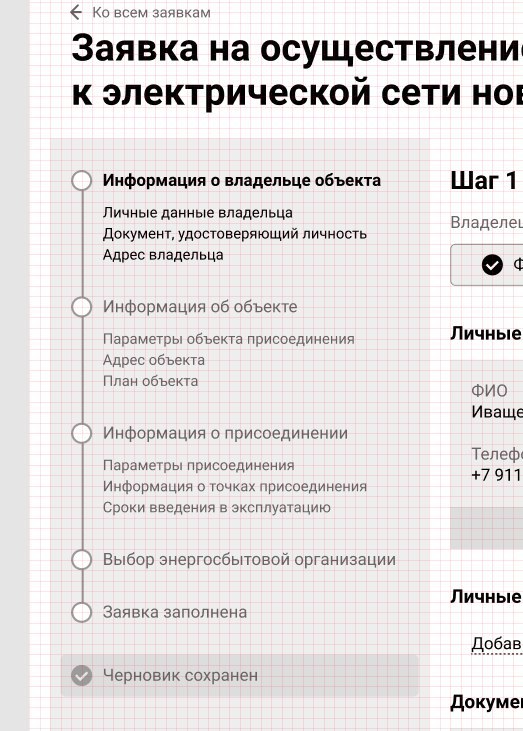Open step 'Информация о присоединении'
The height and width of the screenshot is (731, 523).
pos(225,433)
